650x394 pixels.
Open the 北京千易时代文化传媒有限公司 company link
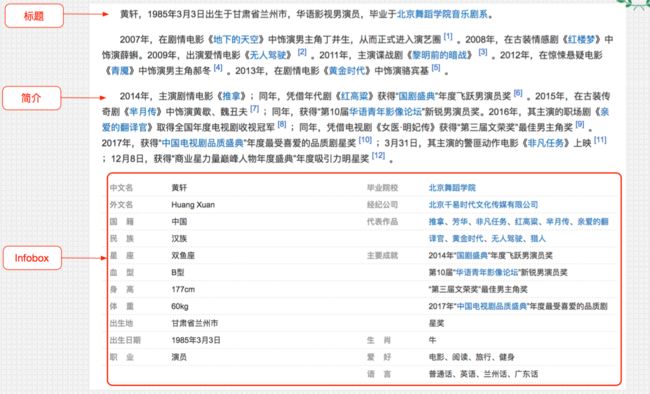point(483,205)
